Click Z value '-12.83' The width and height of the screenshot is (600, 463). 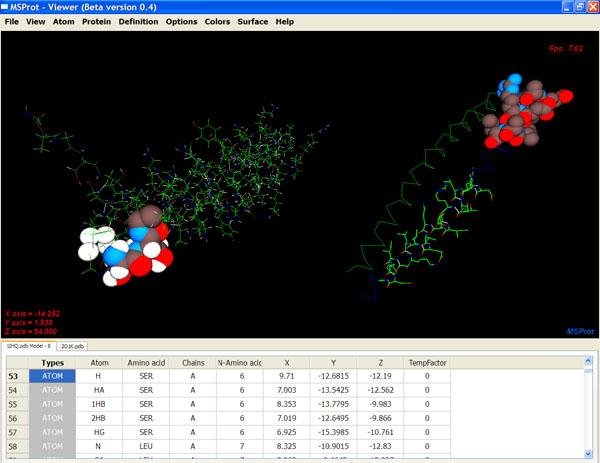(380, 447)
